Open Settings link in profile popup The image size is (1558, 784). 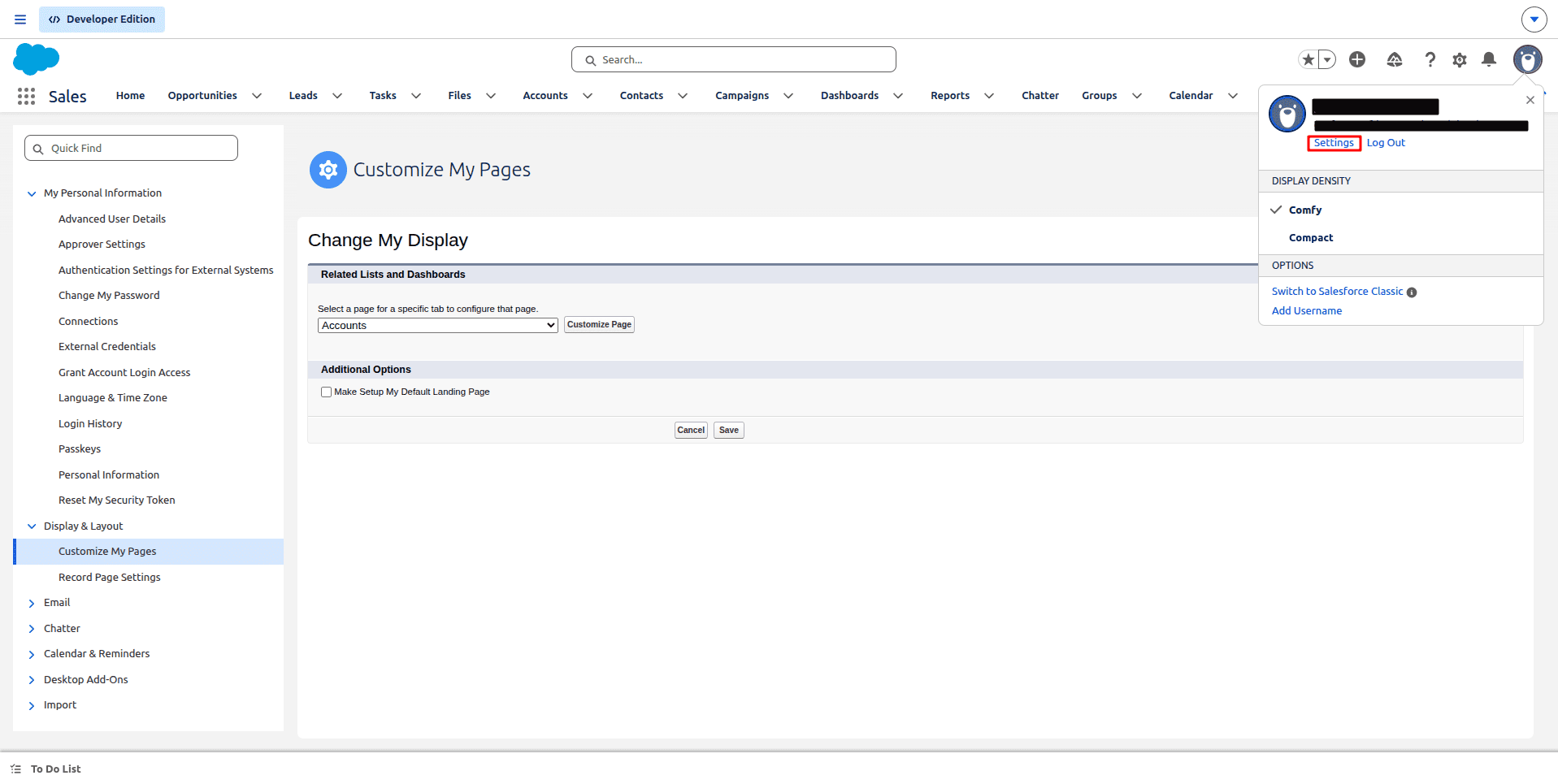(1334, 143)
